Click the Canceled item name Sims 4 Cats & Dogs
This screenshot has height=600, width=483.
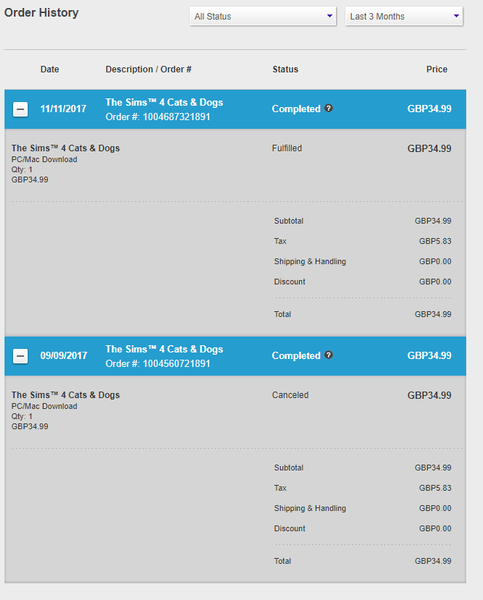click(x=65, y=395)
